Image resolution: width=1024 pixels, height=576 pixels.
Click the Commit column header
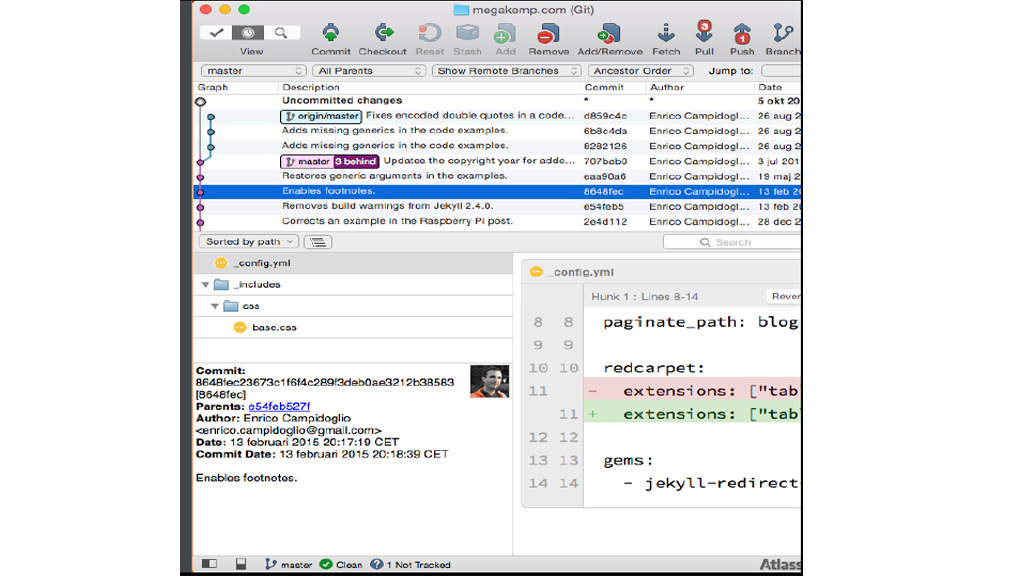click(x=604, y=87)
